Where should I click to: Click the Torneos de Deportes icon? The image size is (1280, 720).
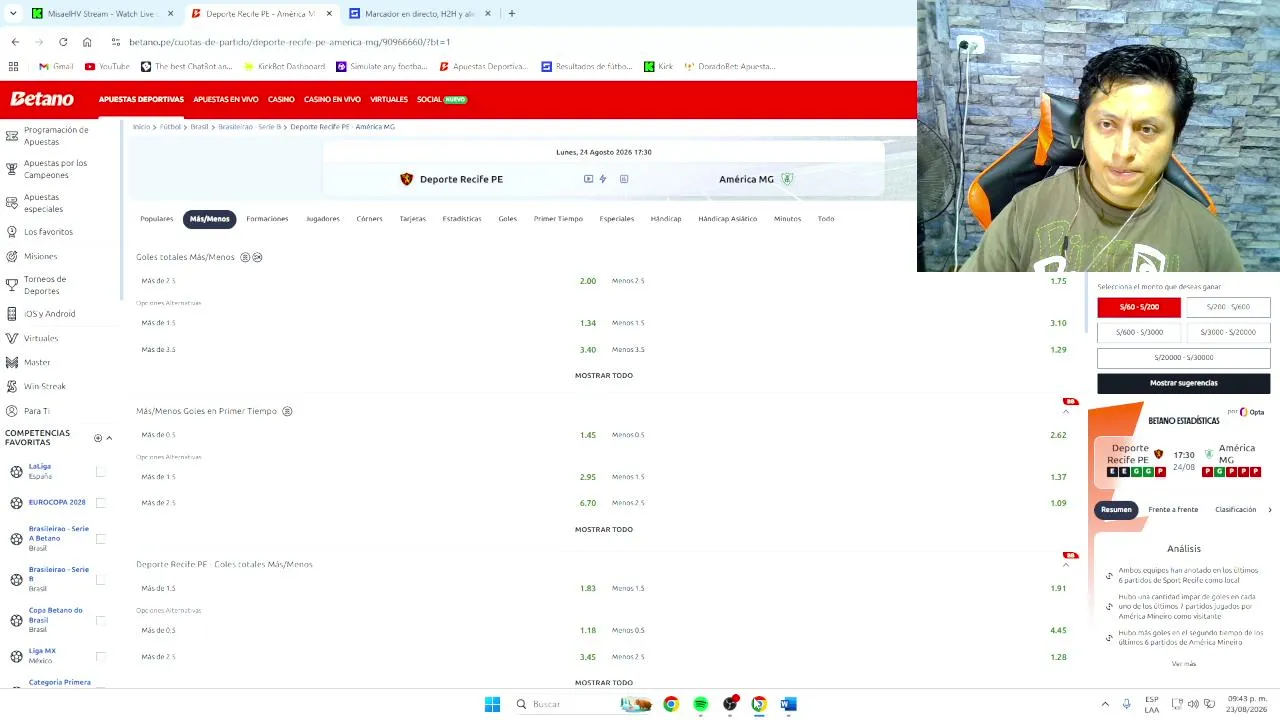tap(13, 285)
